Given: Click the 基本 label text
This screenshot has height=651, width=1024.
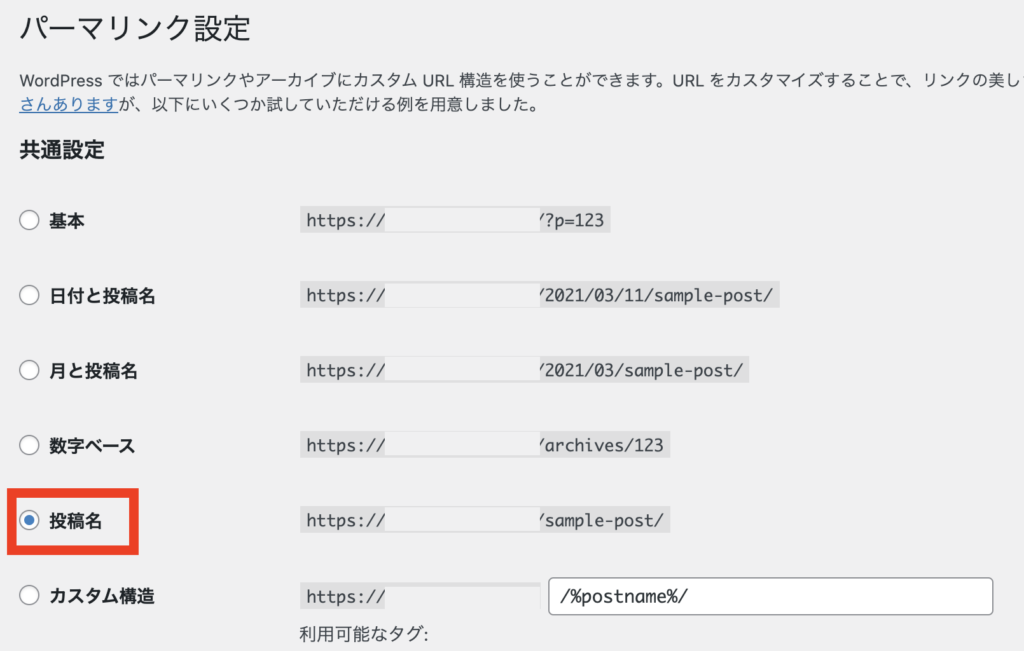Looking at the screenshot, I should (x=67, y=221).
